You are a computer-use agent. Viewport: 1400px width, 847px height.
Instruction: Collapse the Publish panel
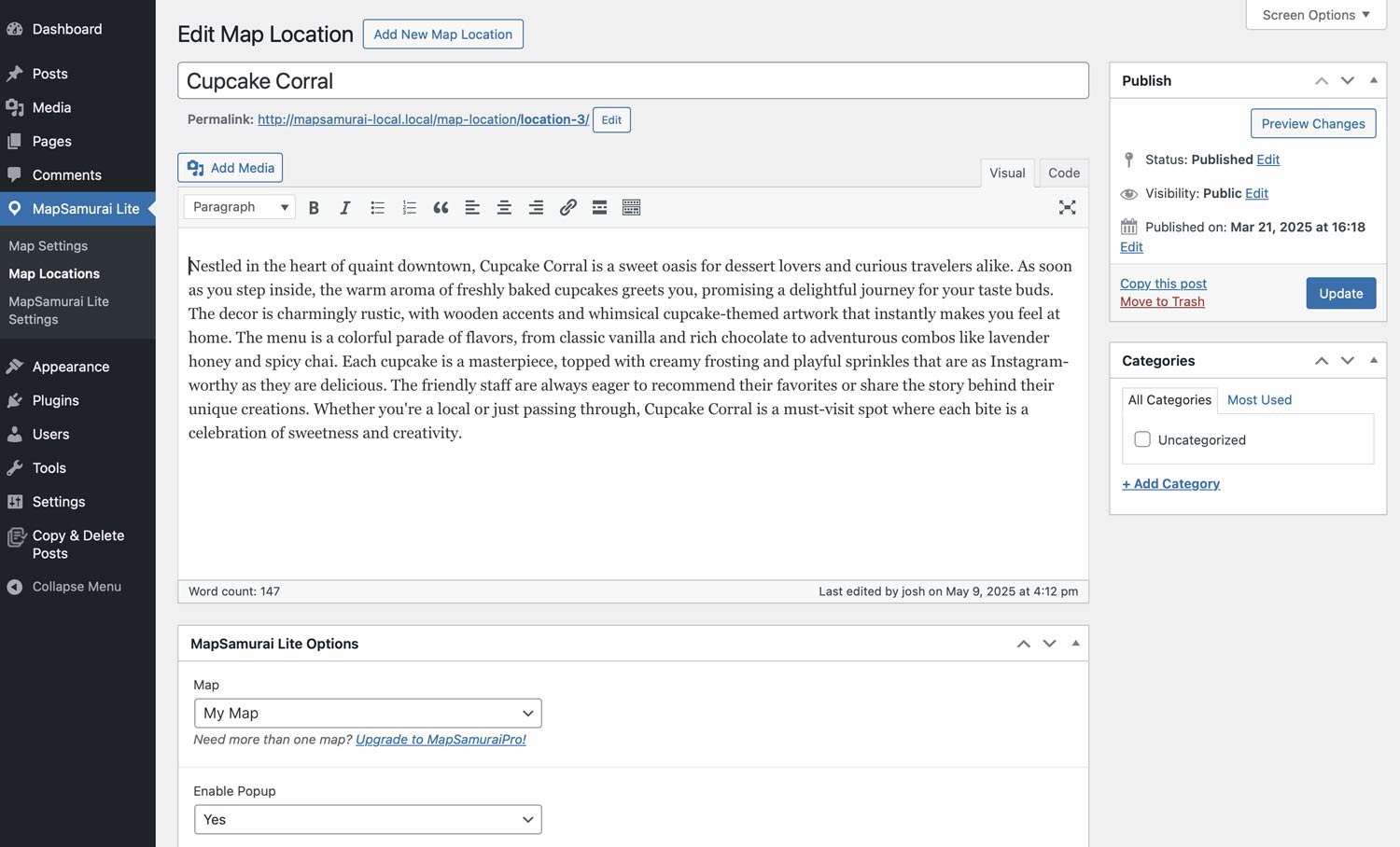point(1374,80)
